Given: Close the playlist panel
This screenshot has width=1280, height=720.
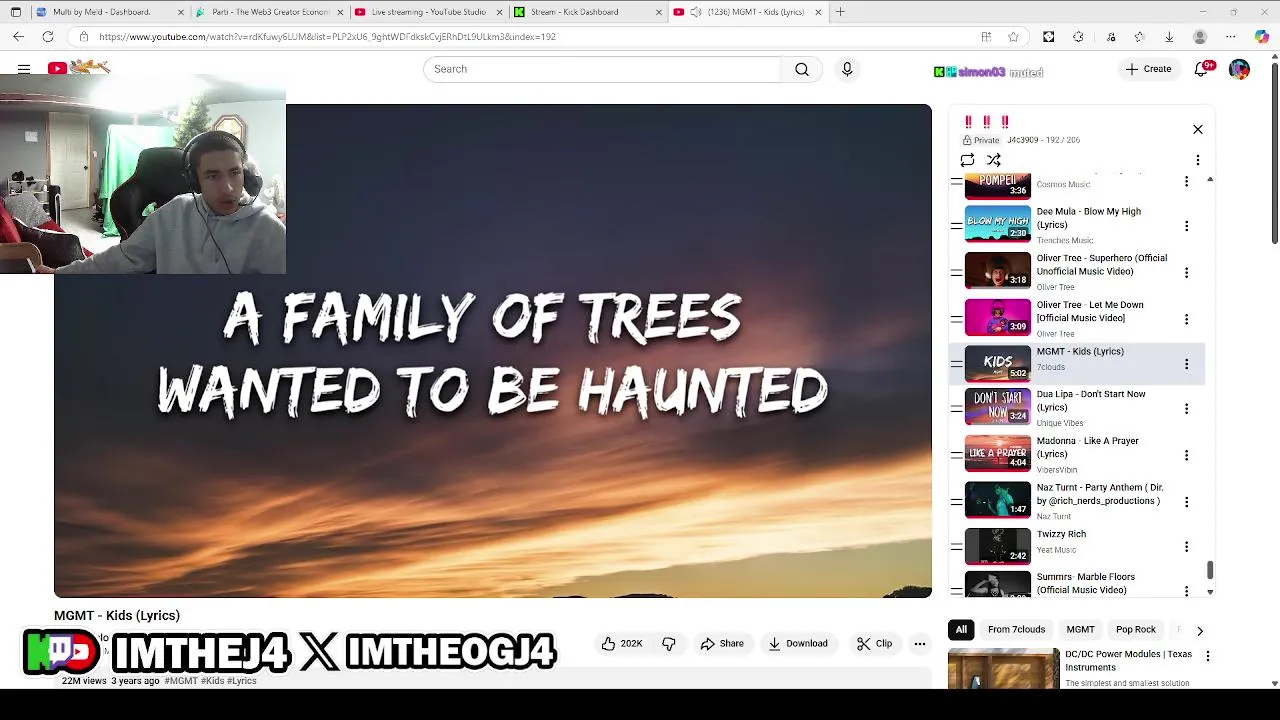Looking at the screenshot, I should [1197, 129].
